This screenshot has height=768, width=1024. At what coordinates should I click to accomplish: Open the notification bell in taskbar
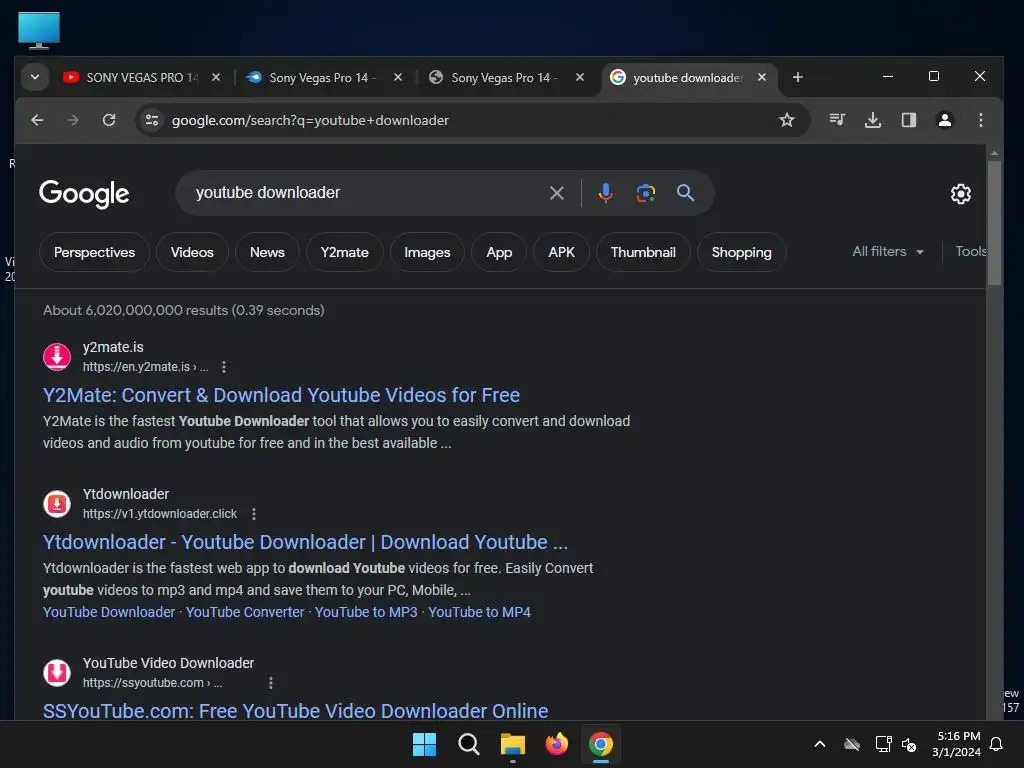tap(997, 744)
